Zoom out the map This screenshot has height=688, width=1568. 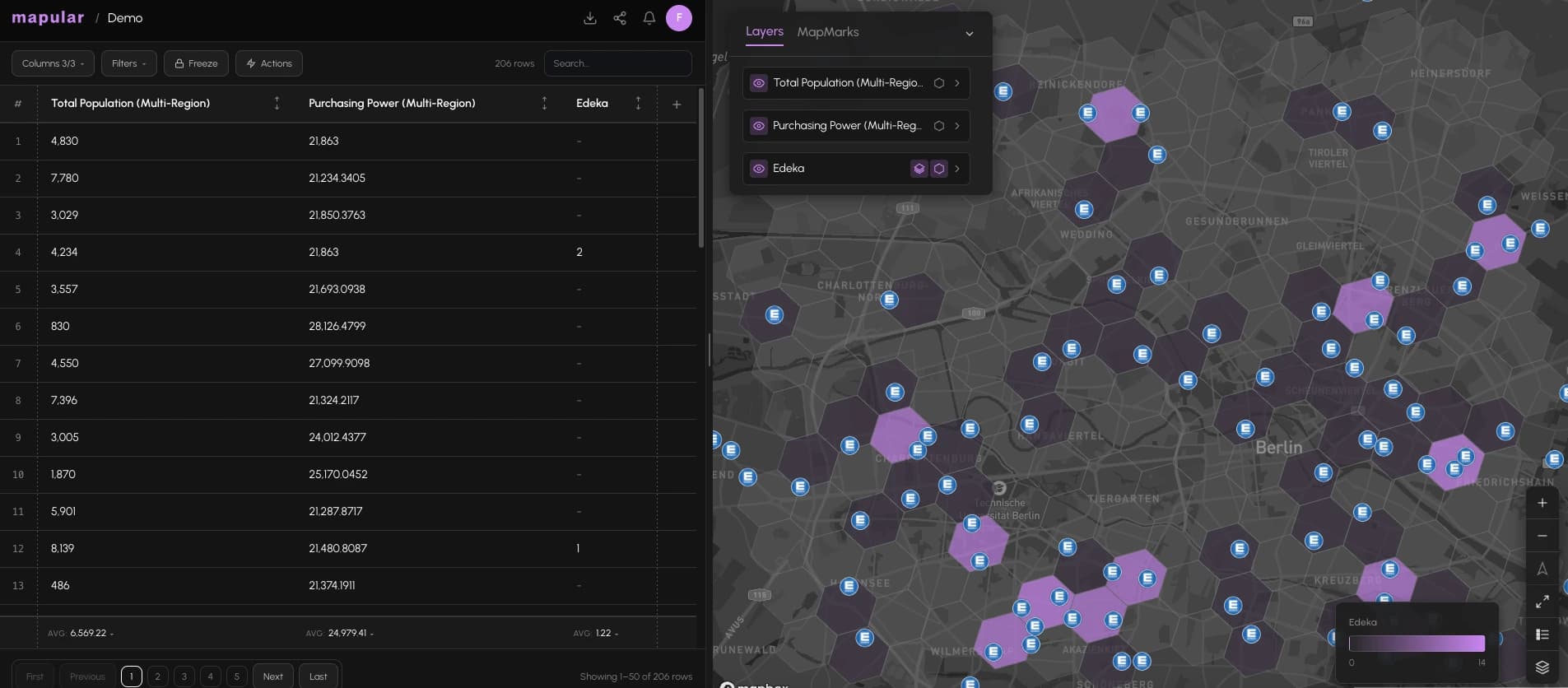[1542, 536]
